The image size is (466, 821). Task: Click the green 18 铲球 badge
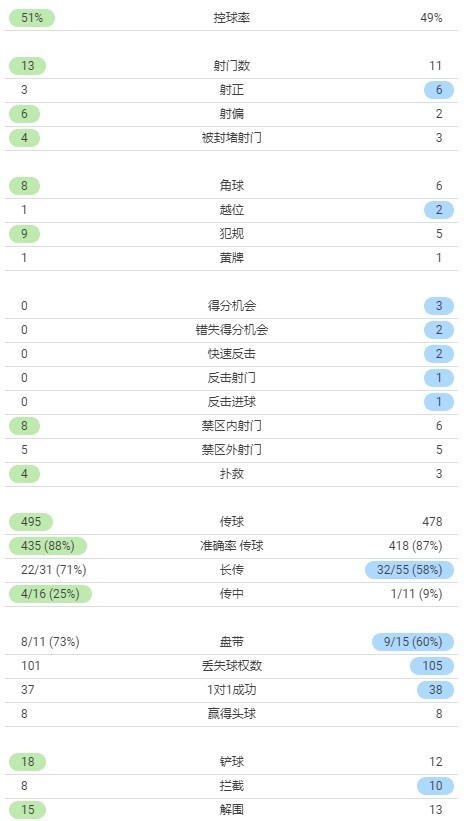[x=28, y=762]
